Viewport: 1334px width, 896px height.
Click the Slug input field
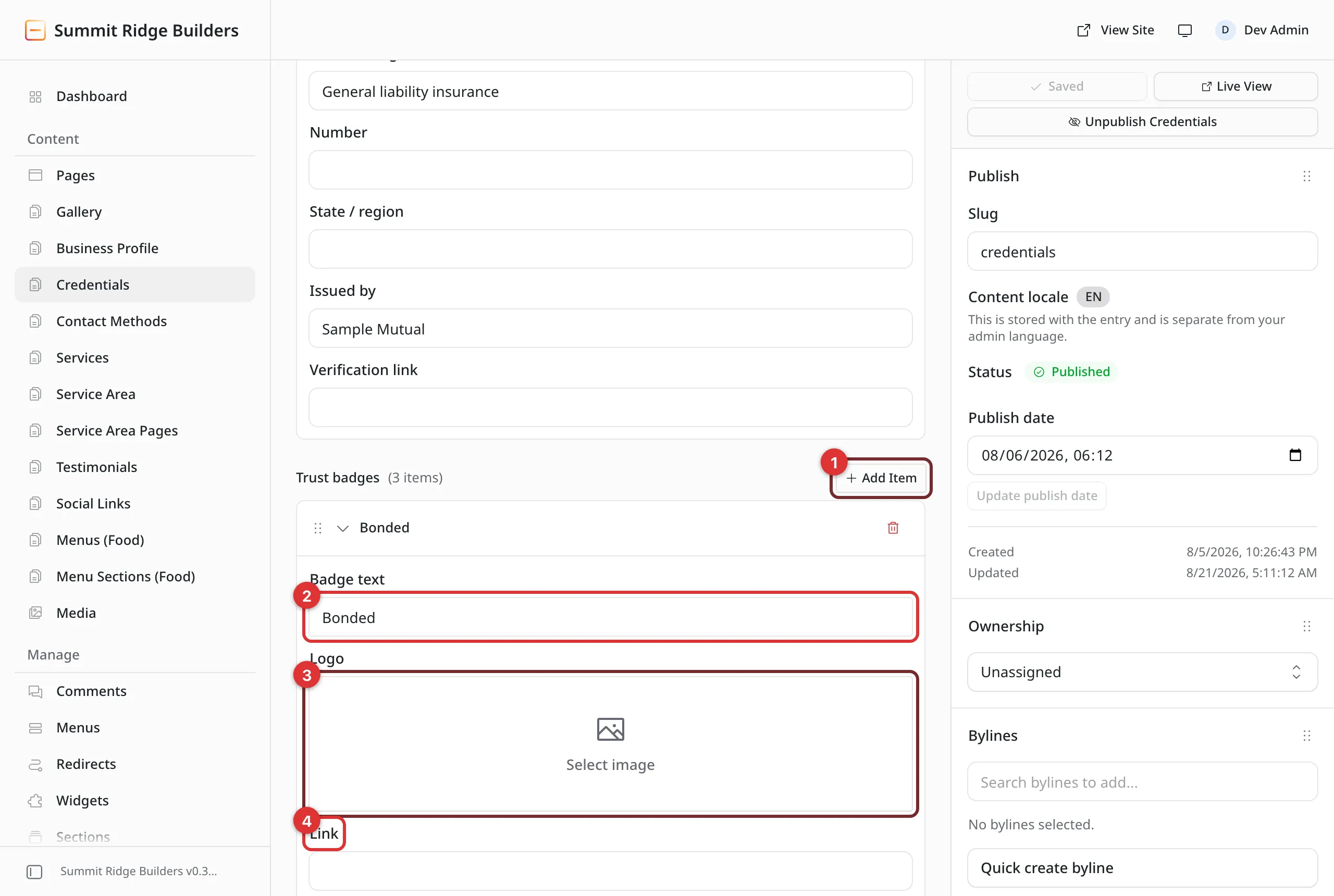[x=1142, y=252]
